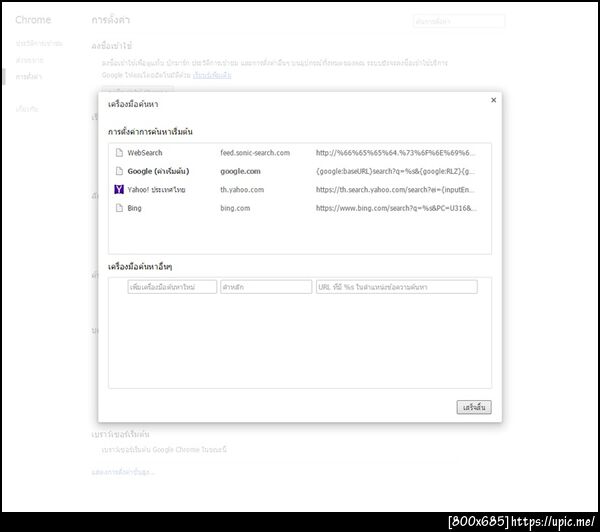Select the Yahoo! ประเทศไทย engine name
Viewport: 600px width, 532px height.
pyautogui.click(x=156, y=189)
